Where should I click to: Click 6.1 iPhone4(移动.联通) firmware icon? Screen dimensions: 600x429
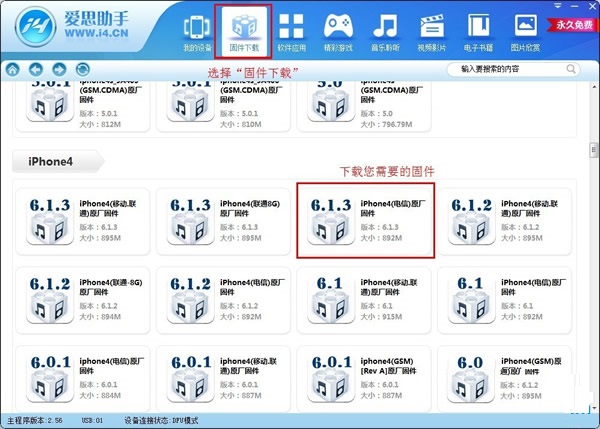[x=331, y=300]
